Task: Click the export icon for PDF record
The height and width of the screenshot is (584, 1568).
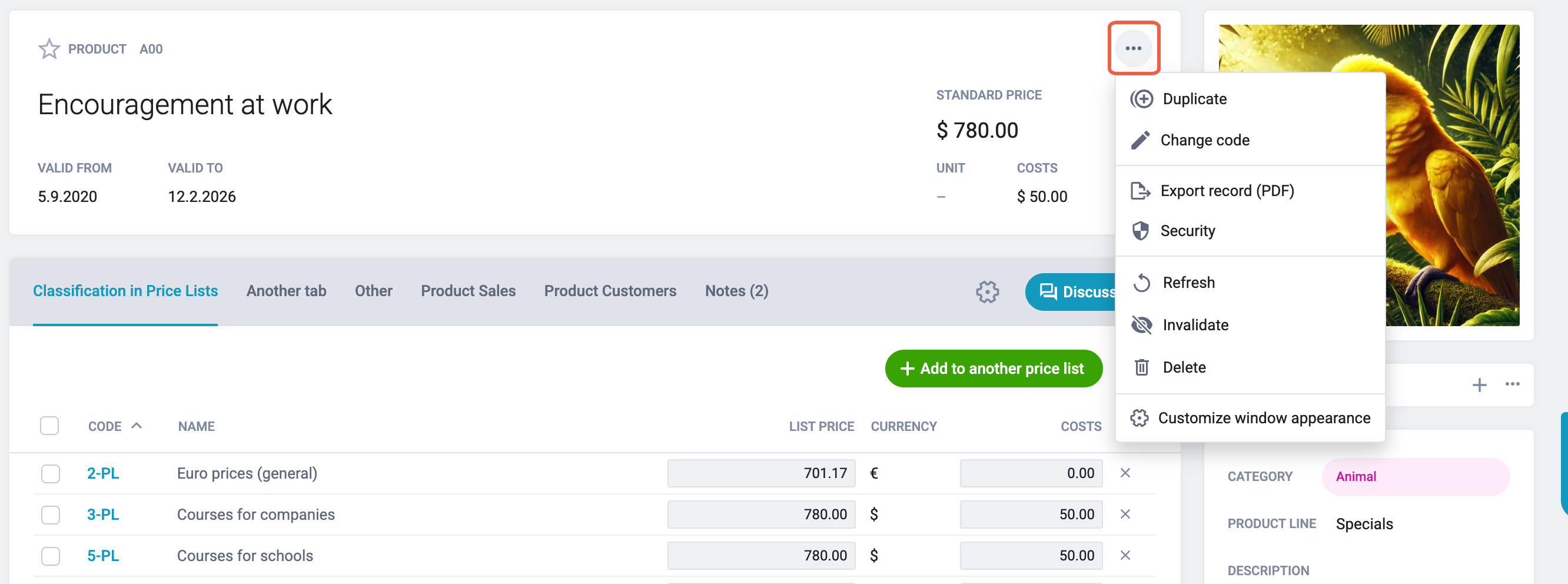Action: click(1140, 191)
